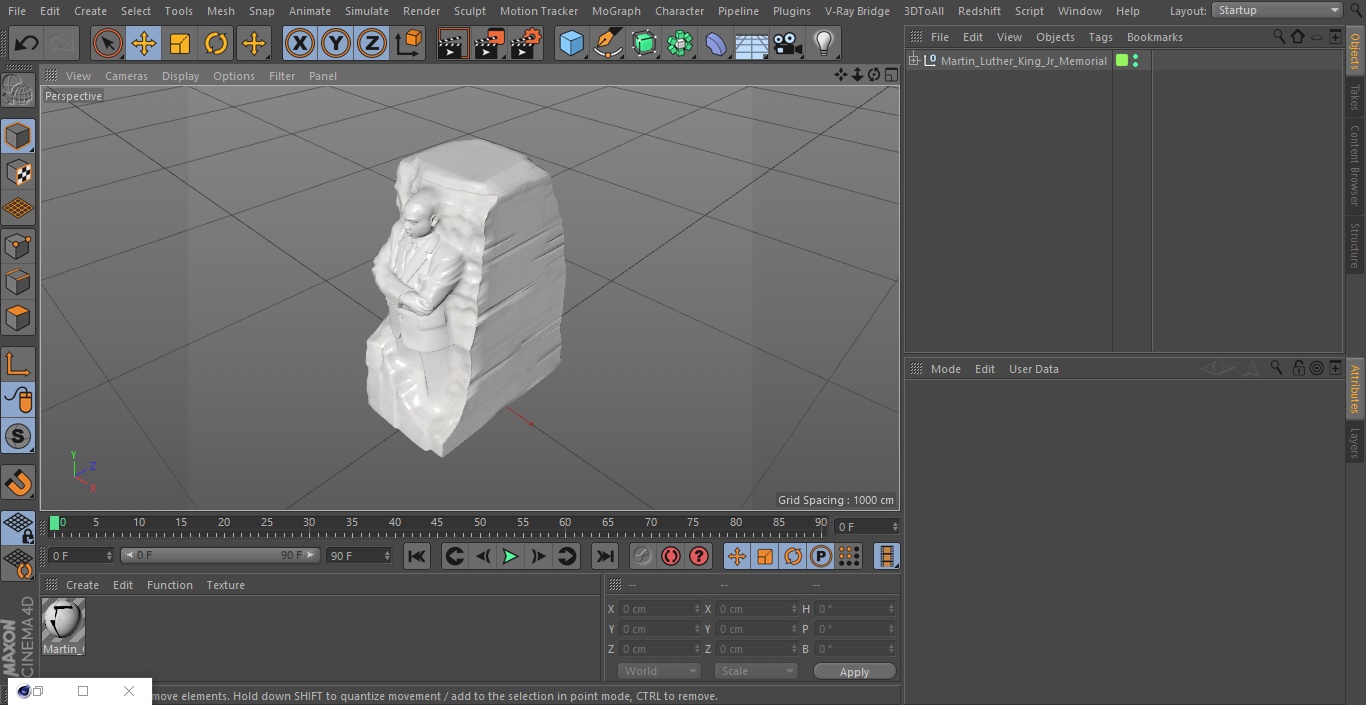This screenshot has width=1366, height=705.
Task: Play the animation forward
Action: (x=510, y=556)
